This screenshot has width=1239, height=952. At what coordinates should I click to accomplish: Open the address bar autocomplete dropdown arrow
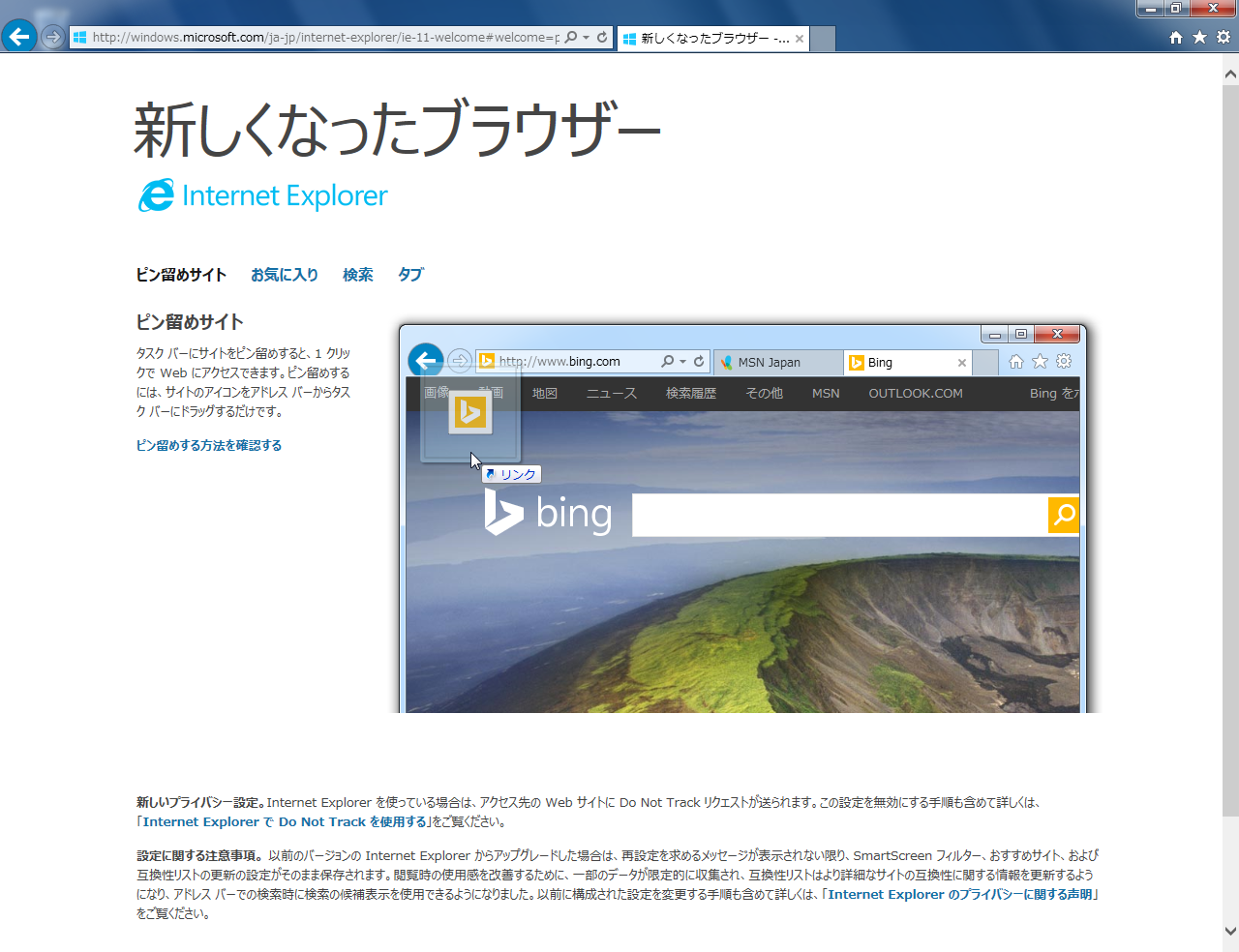pyautogui.click(x=587, y=38)
